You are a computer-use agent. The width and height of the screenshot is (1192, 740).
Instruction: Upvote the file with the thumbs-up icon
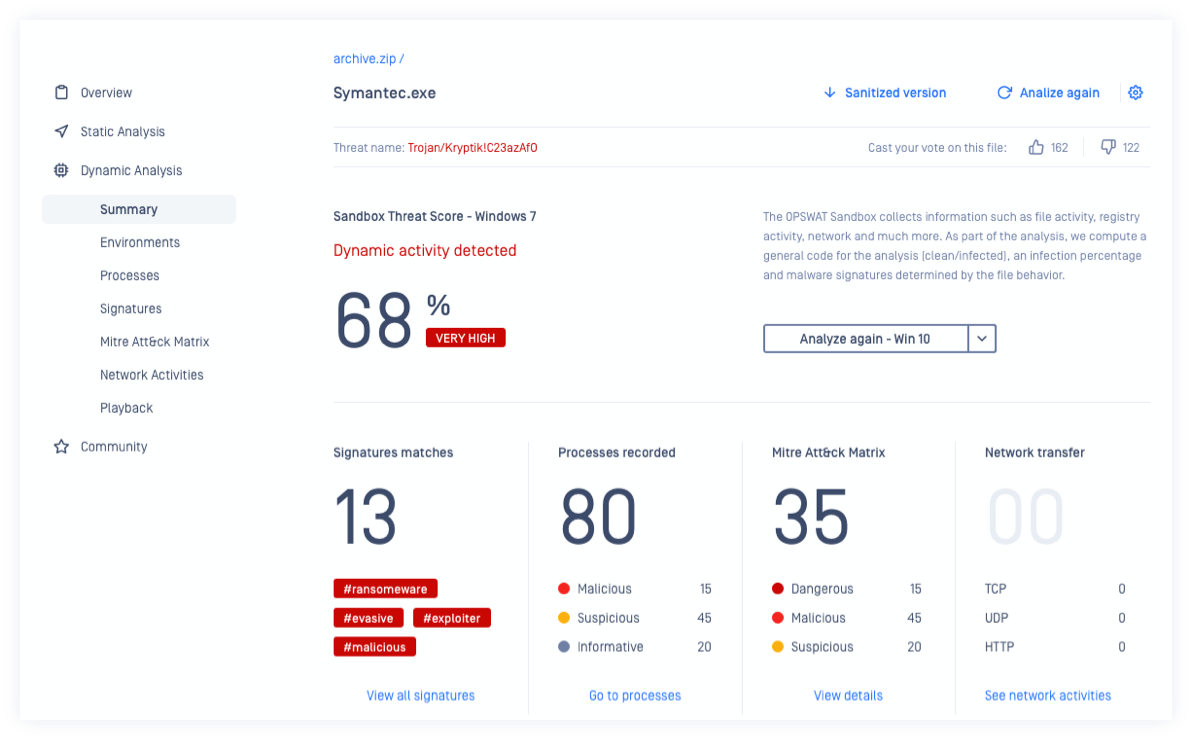tap(1037, 147)
